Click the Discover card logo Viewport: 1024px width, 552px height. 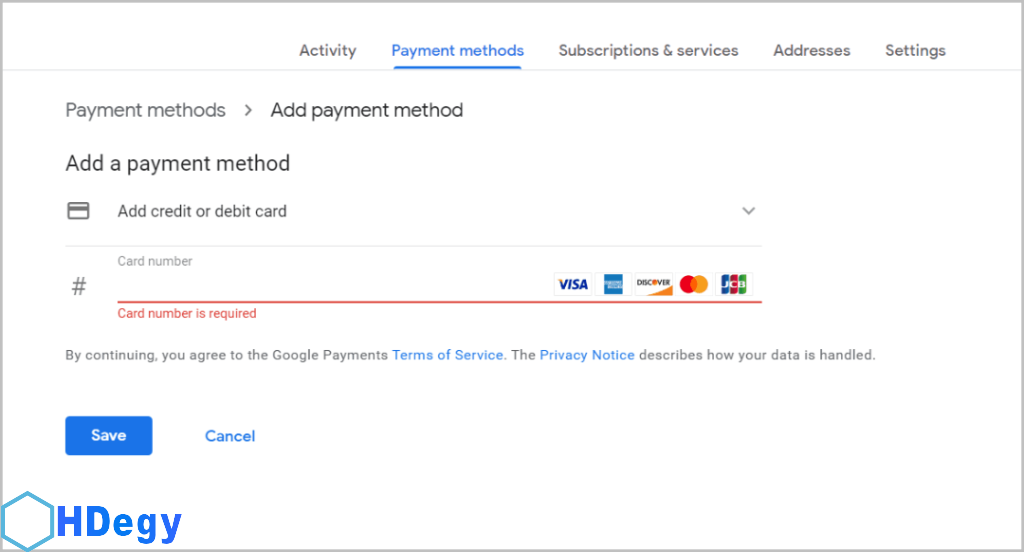pos(653,285)
